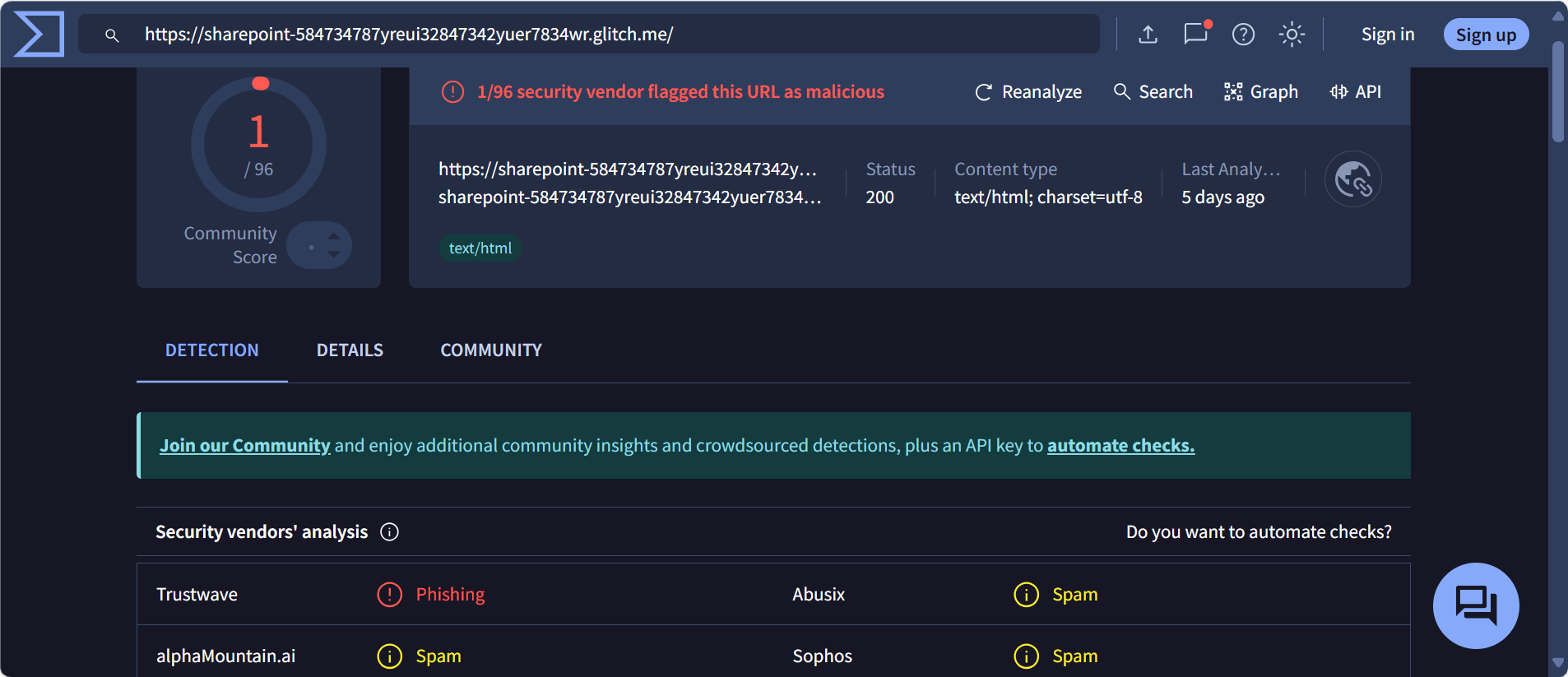Click the VirusTotal sigma logo
Viewport: 1568px width, 677px height.
click(39, 34)
